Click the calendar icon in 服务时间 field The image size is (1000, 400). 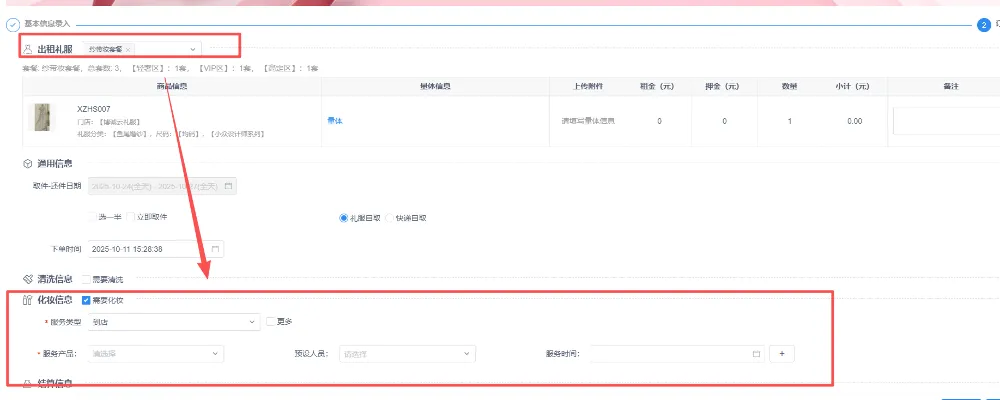(x=756, y=353)
